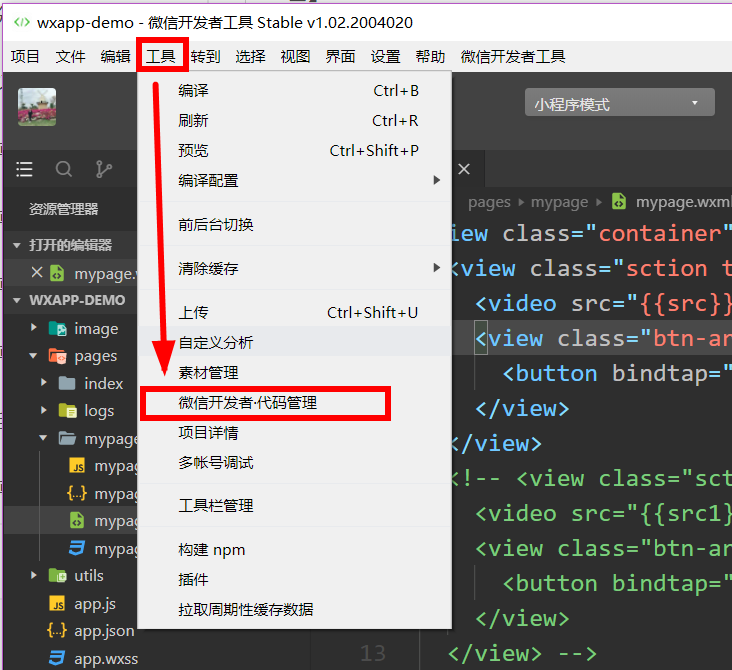732x670 pixels.
Task: Open the 转到 menu
Action: pyautogui.click(x=205, y=56)
